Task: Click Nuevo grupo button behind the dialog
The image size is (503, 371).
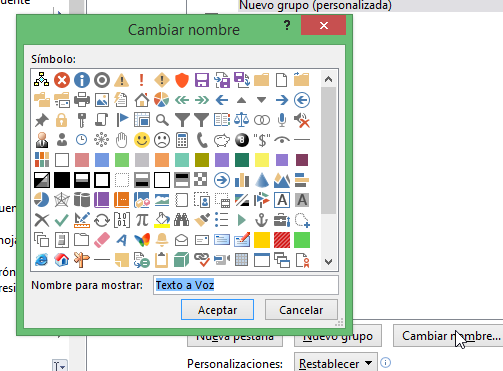Action: coord(338,337)
